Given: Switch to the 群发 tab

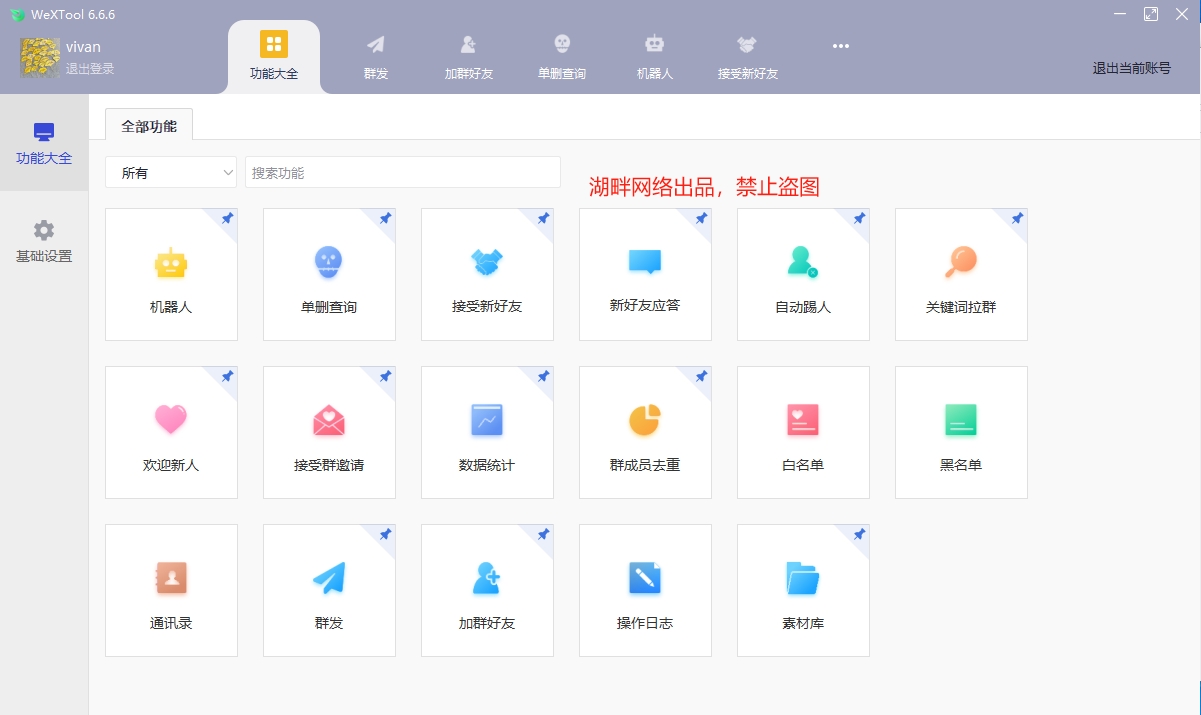Looking at the screenshot, I should coord(376,55).
